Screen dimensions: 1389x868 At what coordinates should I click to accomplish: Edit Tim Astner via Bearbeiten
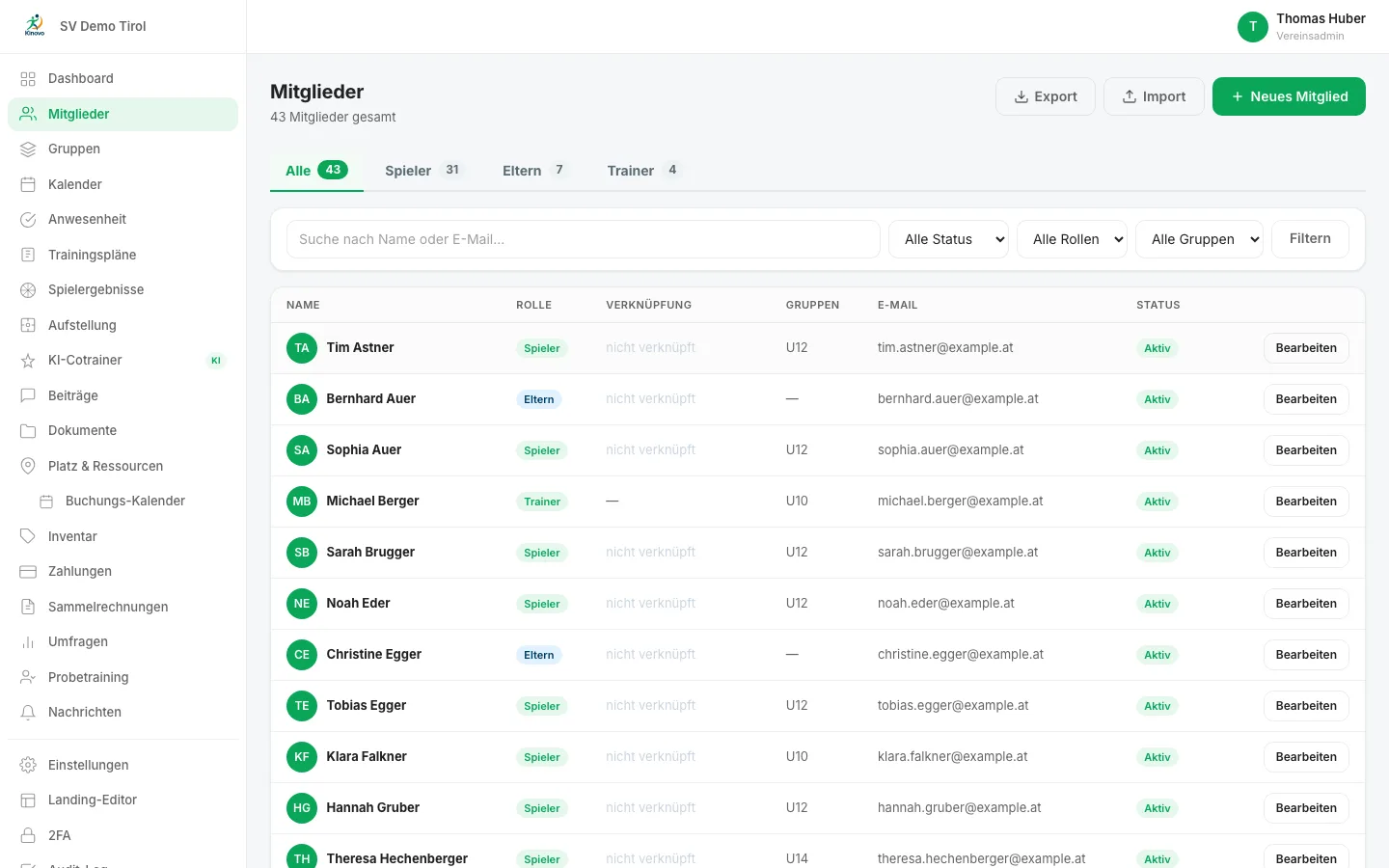click(1306, 348)
